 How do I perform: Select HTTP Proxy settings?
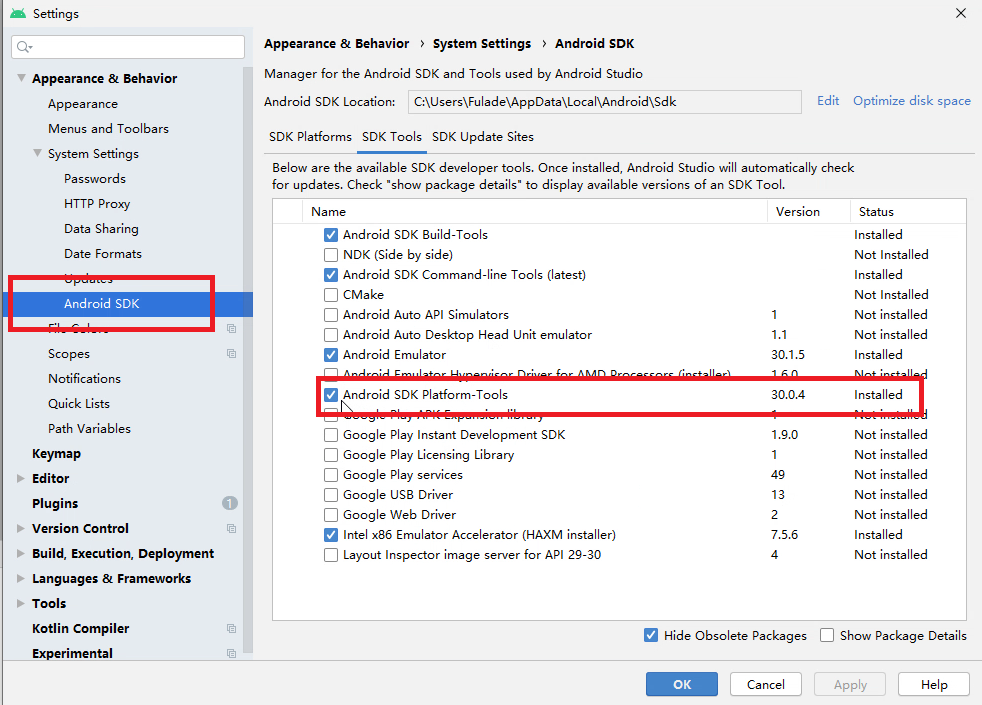pyautogui.click(x=97, y=203)
